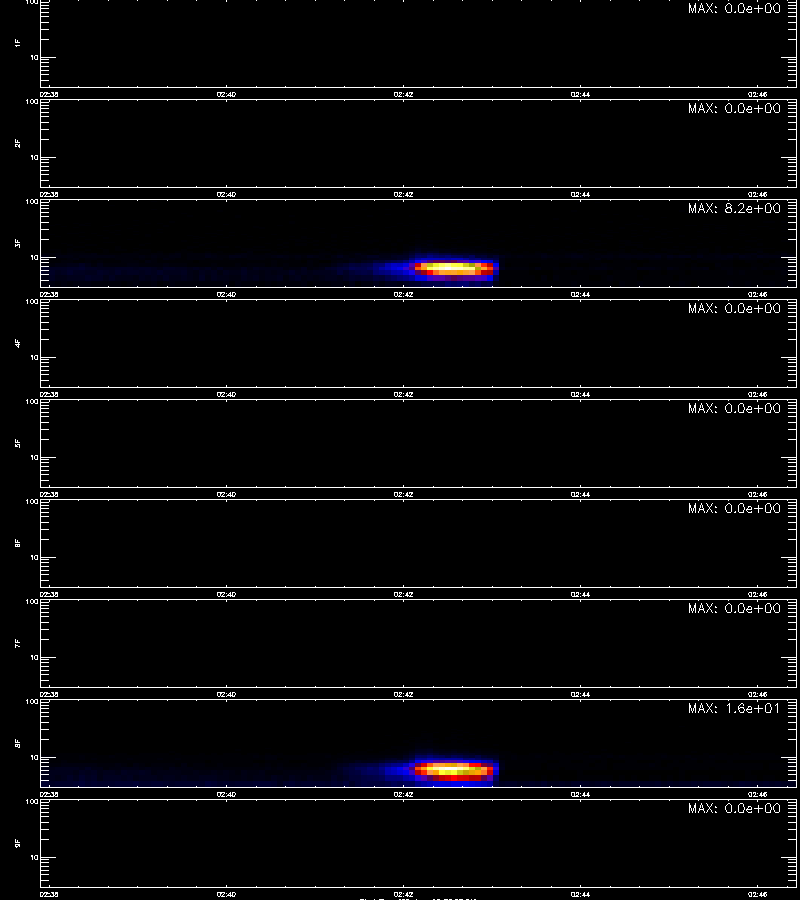
Task: Click the 10 y-axis tick label of panel 3F
Action: [34, 258]
